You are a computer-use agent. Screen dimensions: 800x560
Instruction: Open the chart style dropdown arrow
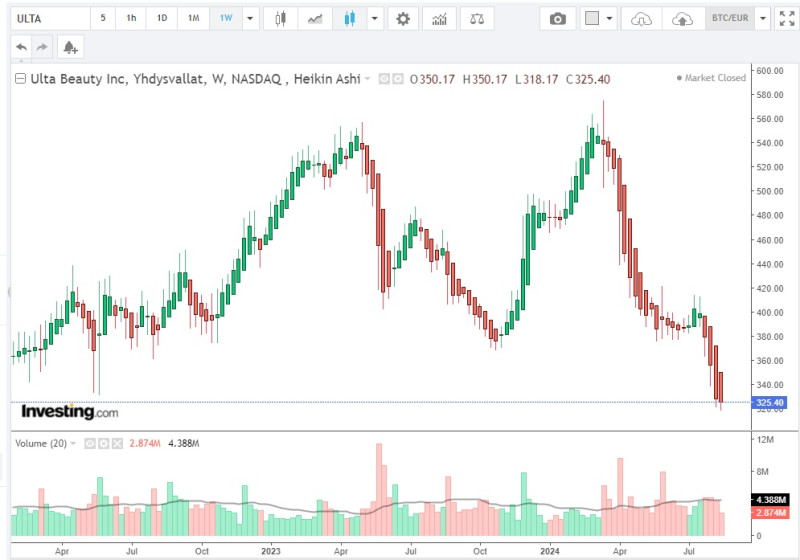tap(374, 19)
